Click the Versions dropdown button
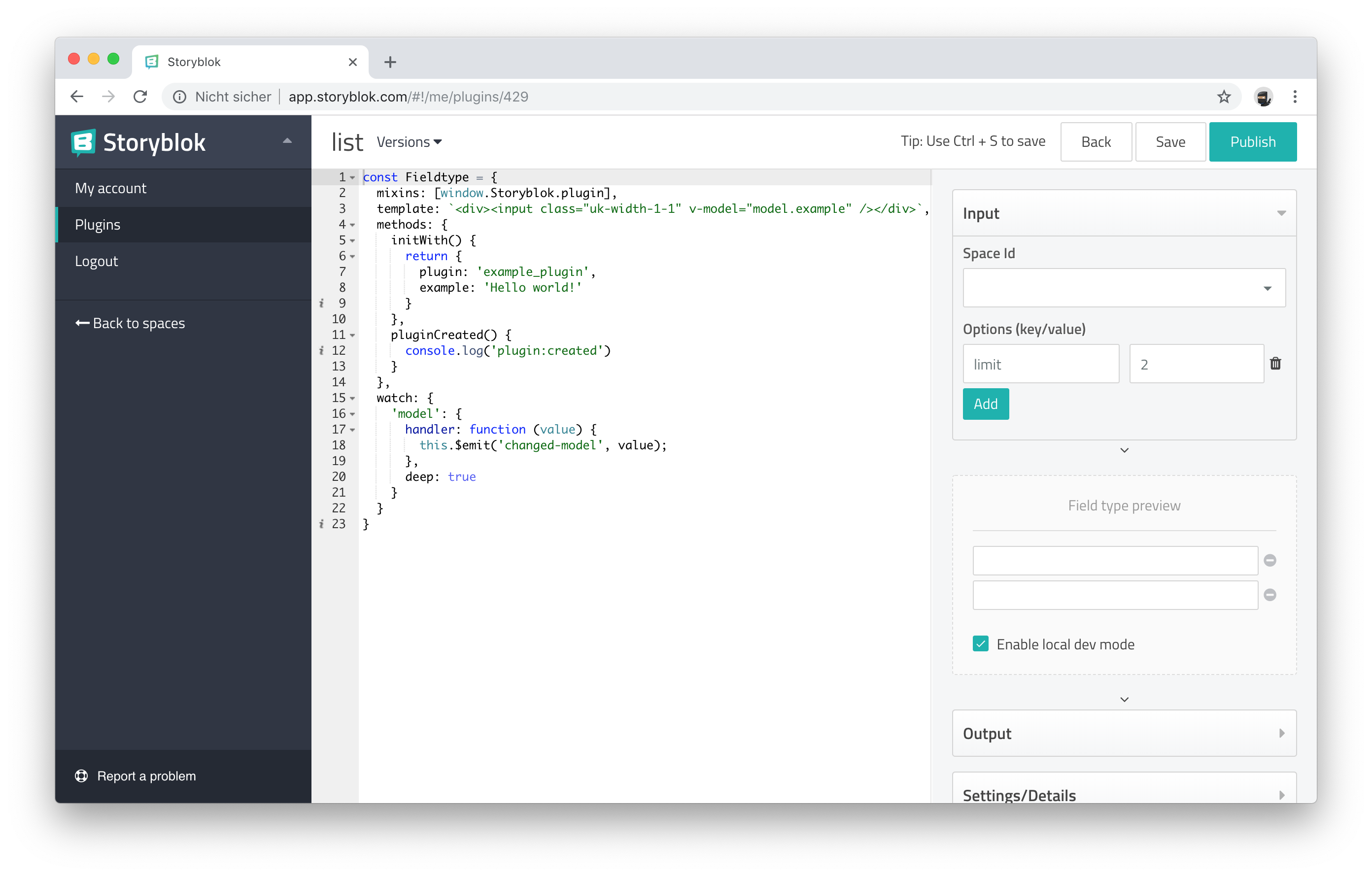 [409, 142]
